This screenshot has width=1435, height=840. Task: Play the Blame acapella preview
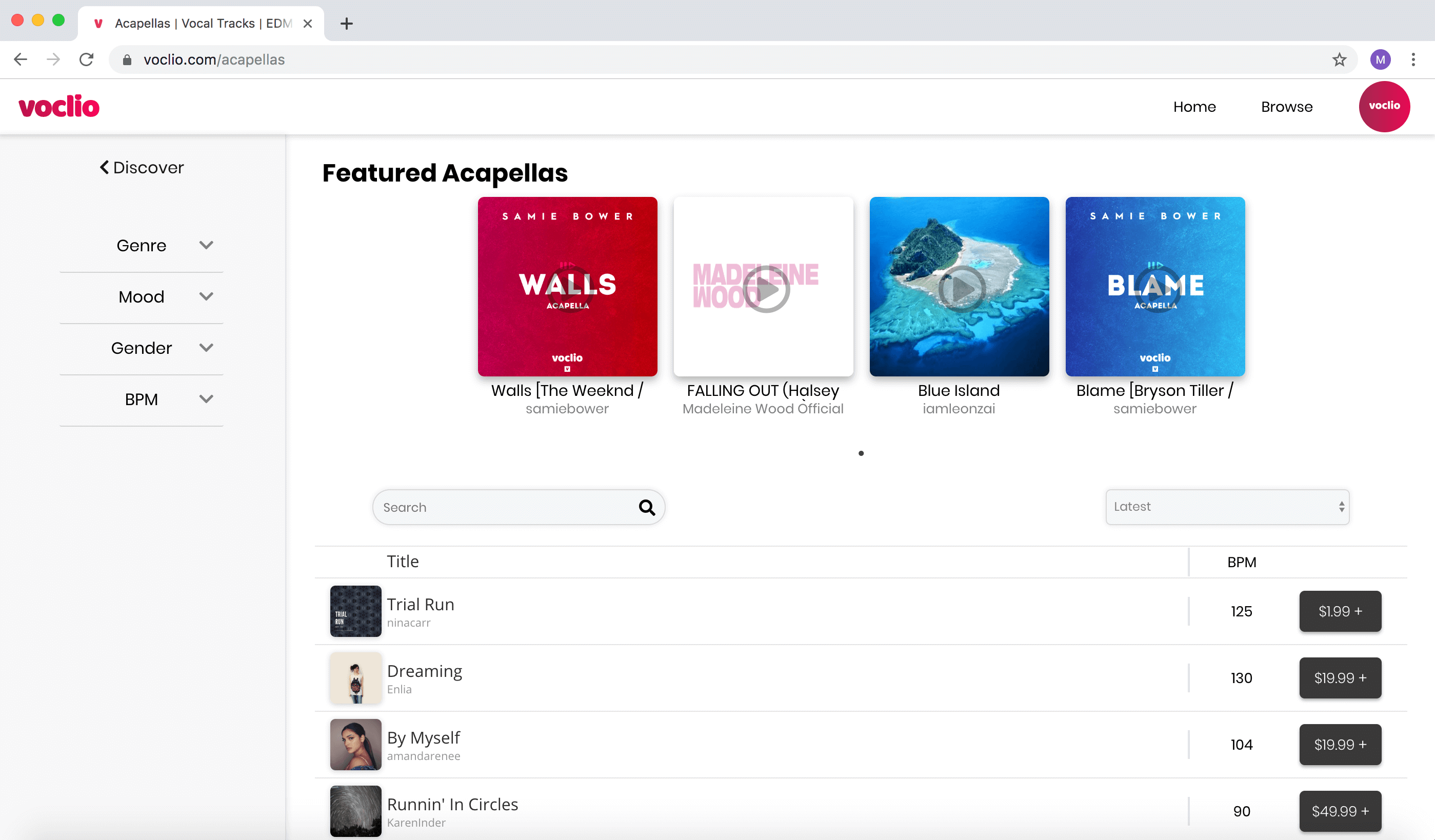click(1157, 289)
